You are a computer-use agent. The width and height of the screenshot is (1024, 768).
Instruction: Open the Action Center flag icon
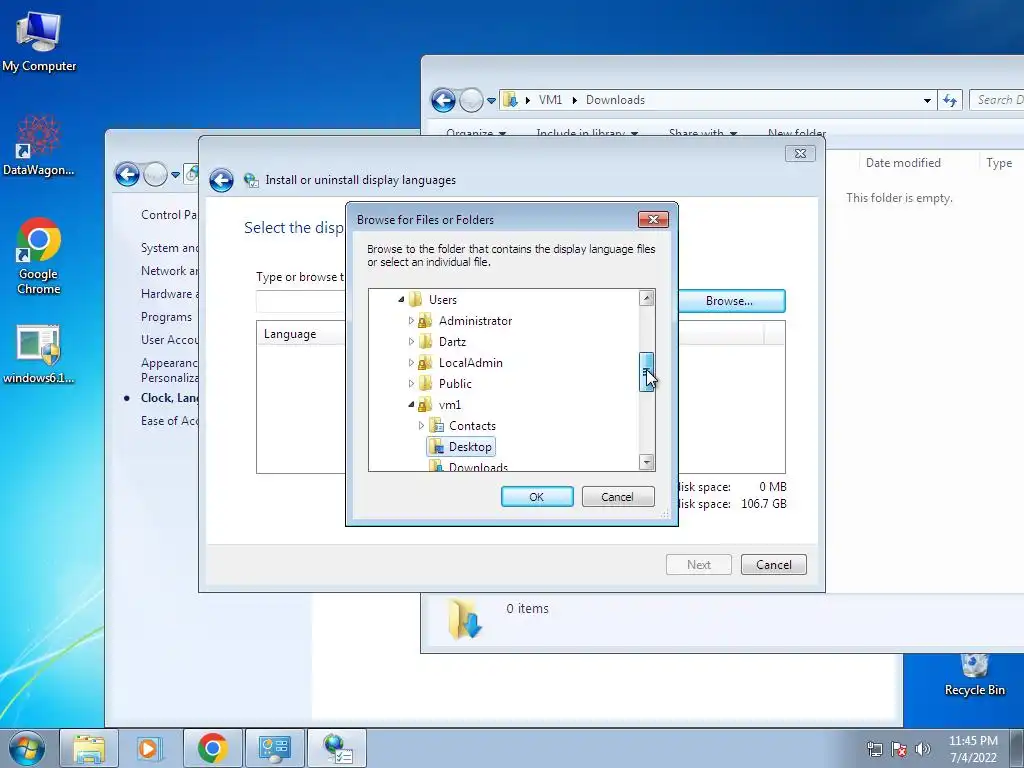[899, 749]
